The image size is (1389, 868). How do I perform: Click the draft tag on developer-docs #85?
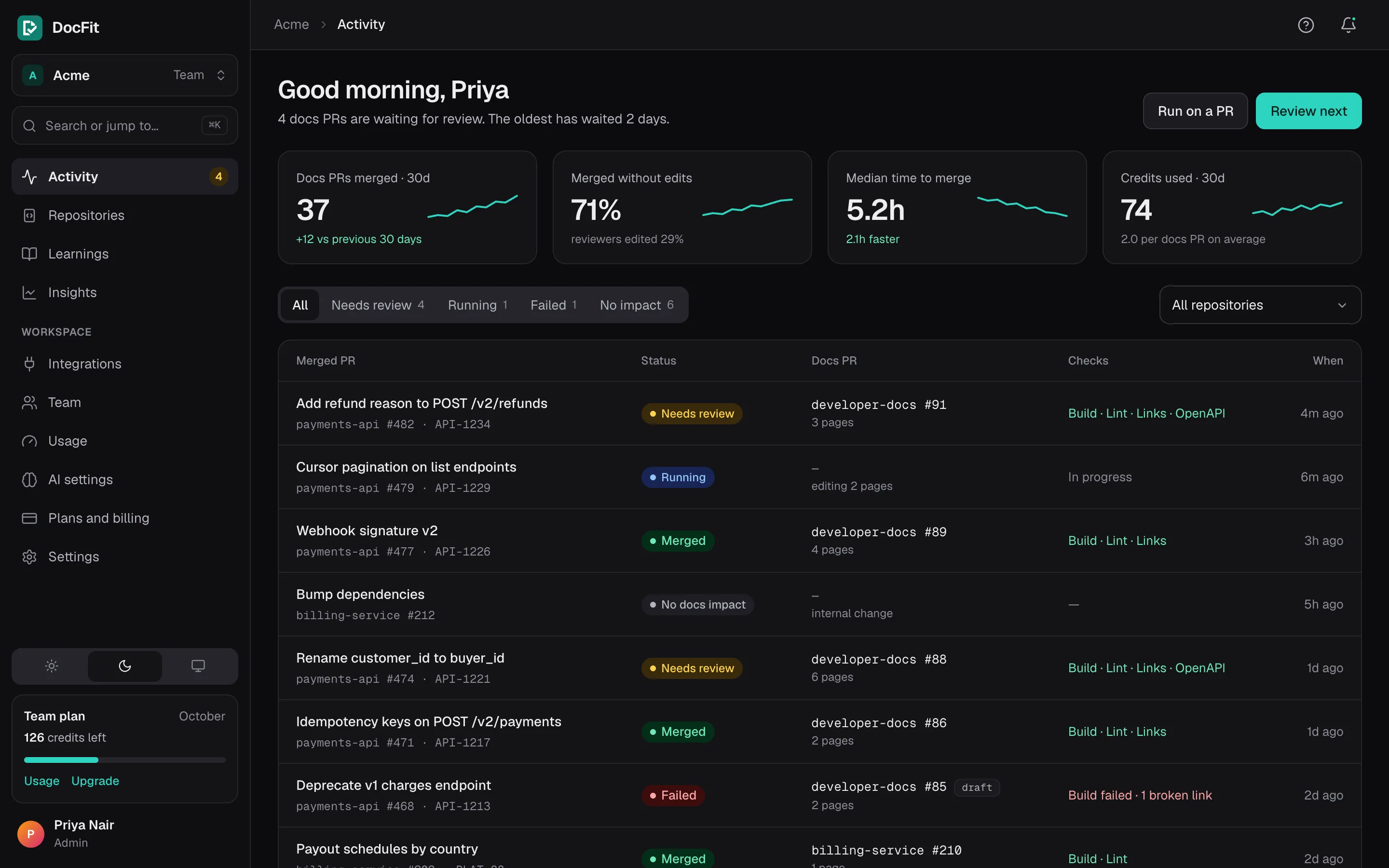pyautogui.click(x=976, y=787)
